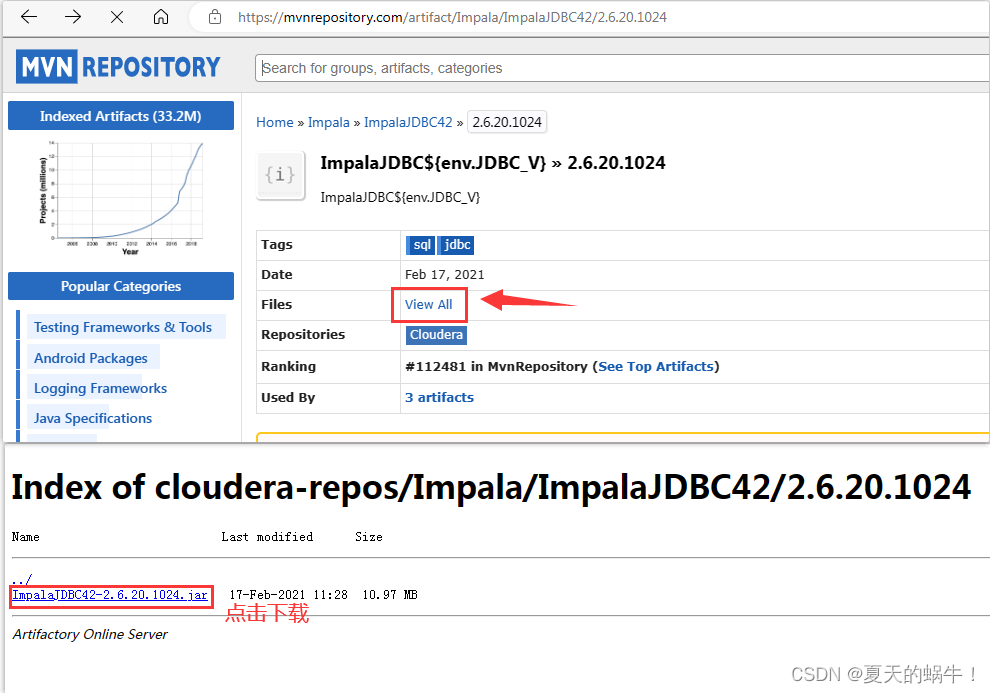Download ImpalaJDBC42-2.6.20.1024.jar file
The image size is (990, 693).
(x=110, y=595)
